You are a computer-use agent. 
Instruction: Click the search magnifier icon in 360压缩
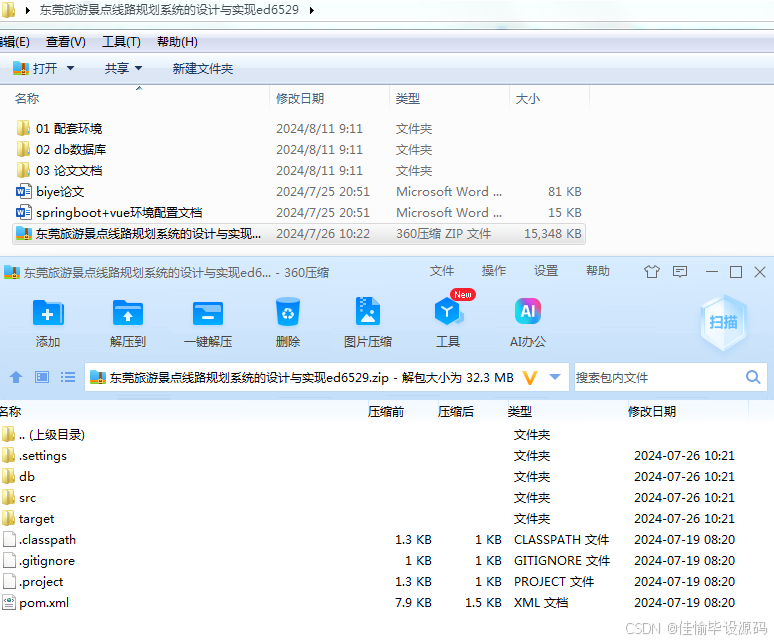click(x=753, y=378)
